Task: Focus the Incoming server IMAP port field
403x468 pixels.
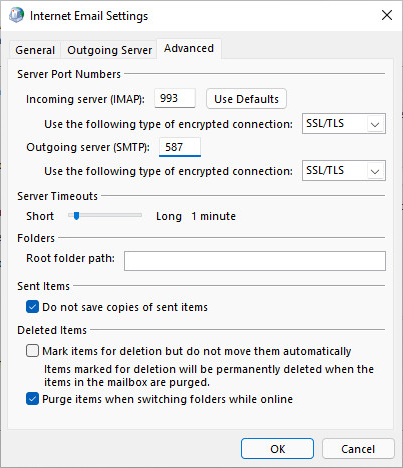Action: (175, 98)
